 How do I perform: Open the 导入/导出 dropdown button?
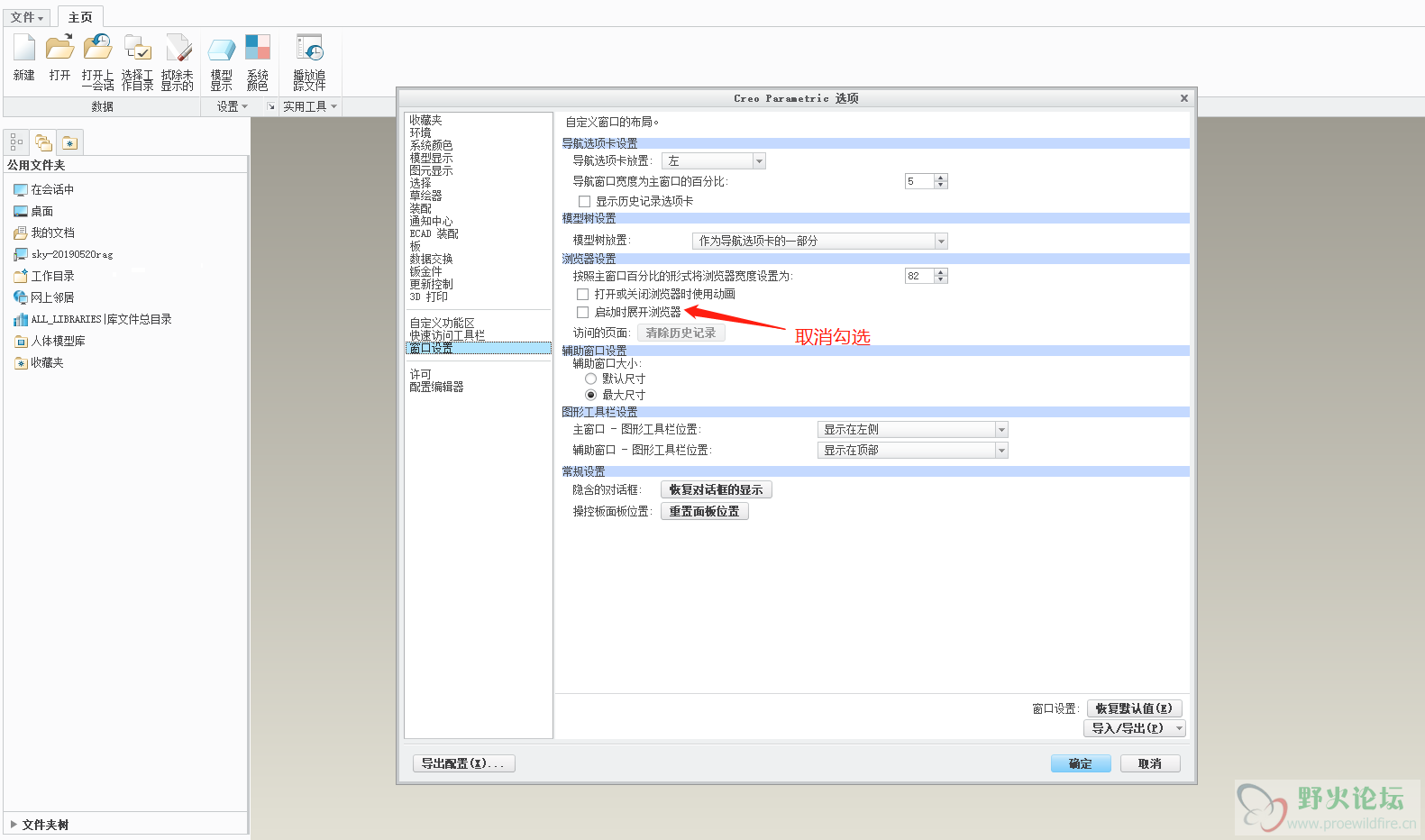pyautogui.click(x=1135, y=728)
